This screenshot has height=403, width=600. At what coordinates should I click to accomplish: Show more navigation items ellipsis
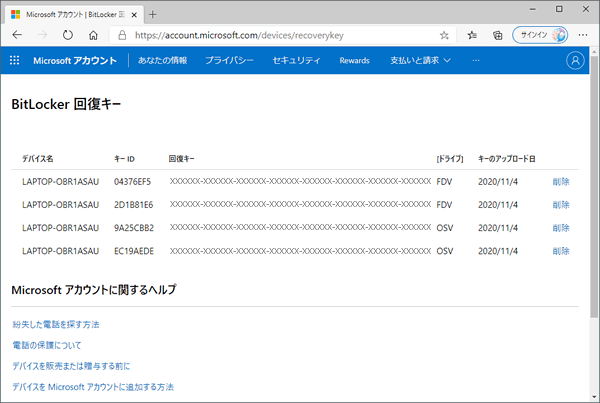tap(476, 60)
